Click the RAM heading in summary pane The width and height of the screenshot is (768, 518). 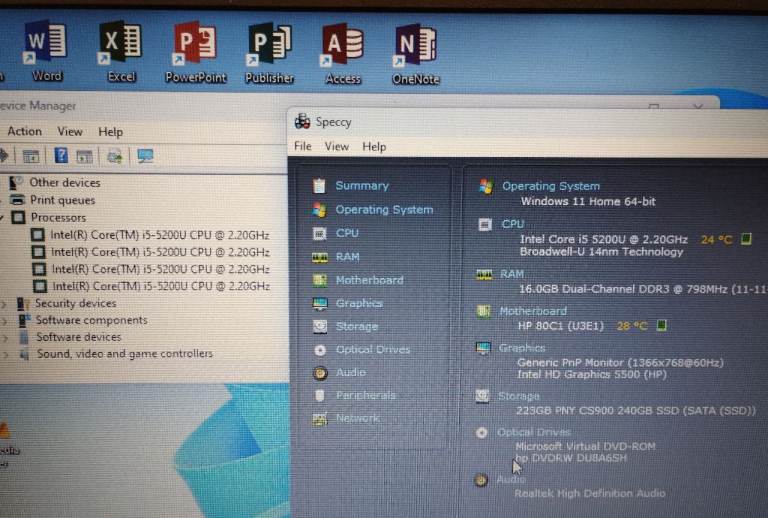tap(512, 274)
